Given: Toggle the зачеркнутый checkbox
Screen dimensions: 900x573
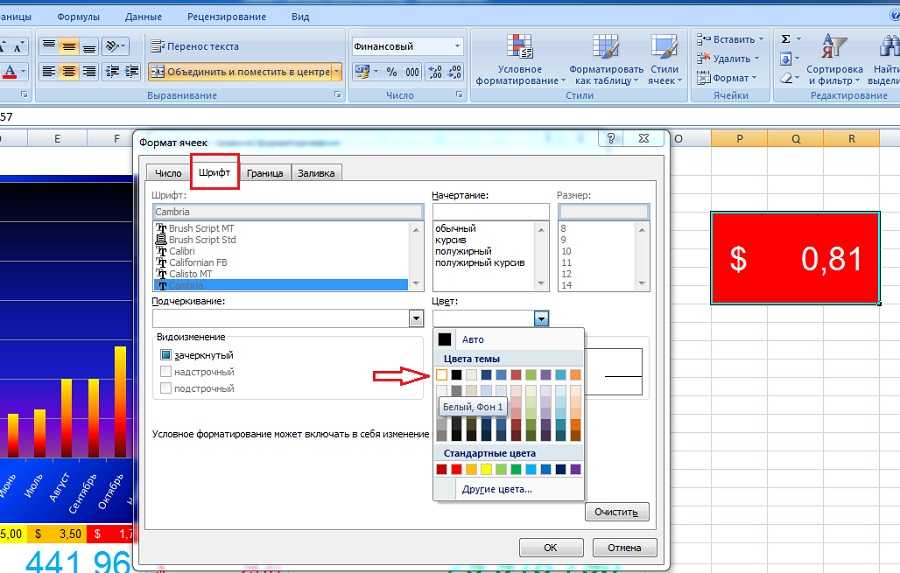Looking at the screenshot, I should coord(166,355).
